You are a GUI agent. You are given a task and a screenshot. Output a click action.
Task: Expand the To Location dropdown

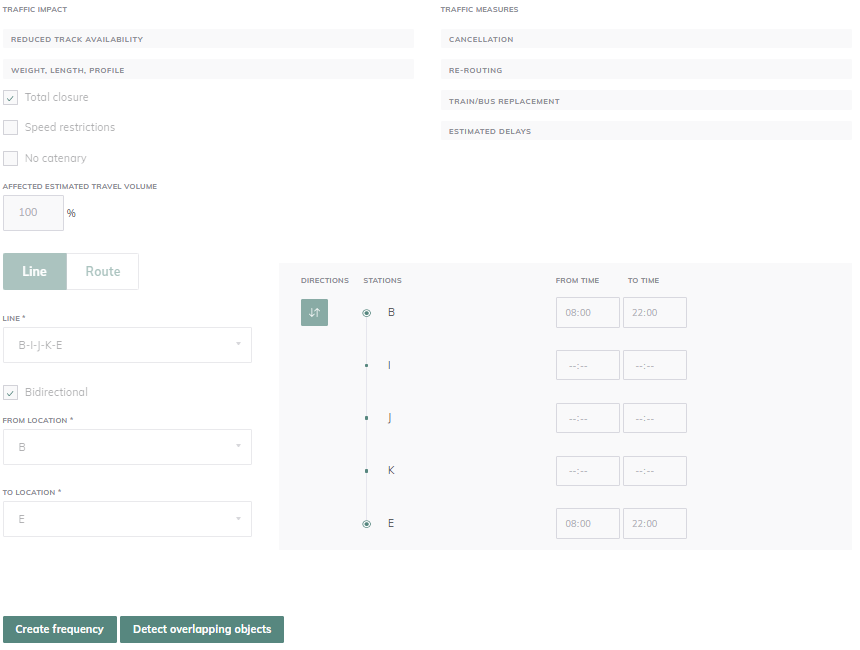click(x=127, y=519)
